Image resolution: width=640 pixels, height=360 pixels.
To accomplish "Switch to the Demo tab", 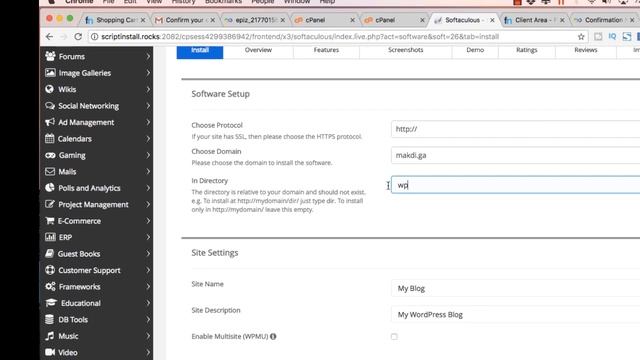I will click(475, 51).
